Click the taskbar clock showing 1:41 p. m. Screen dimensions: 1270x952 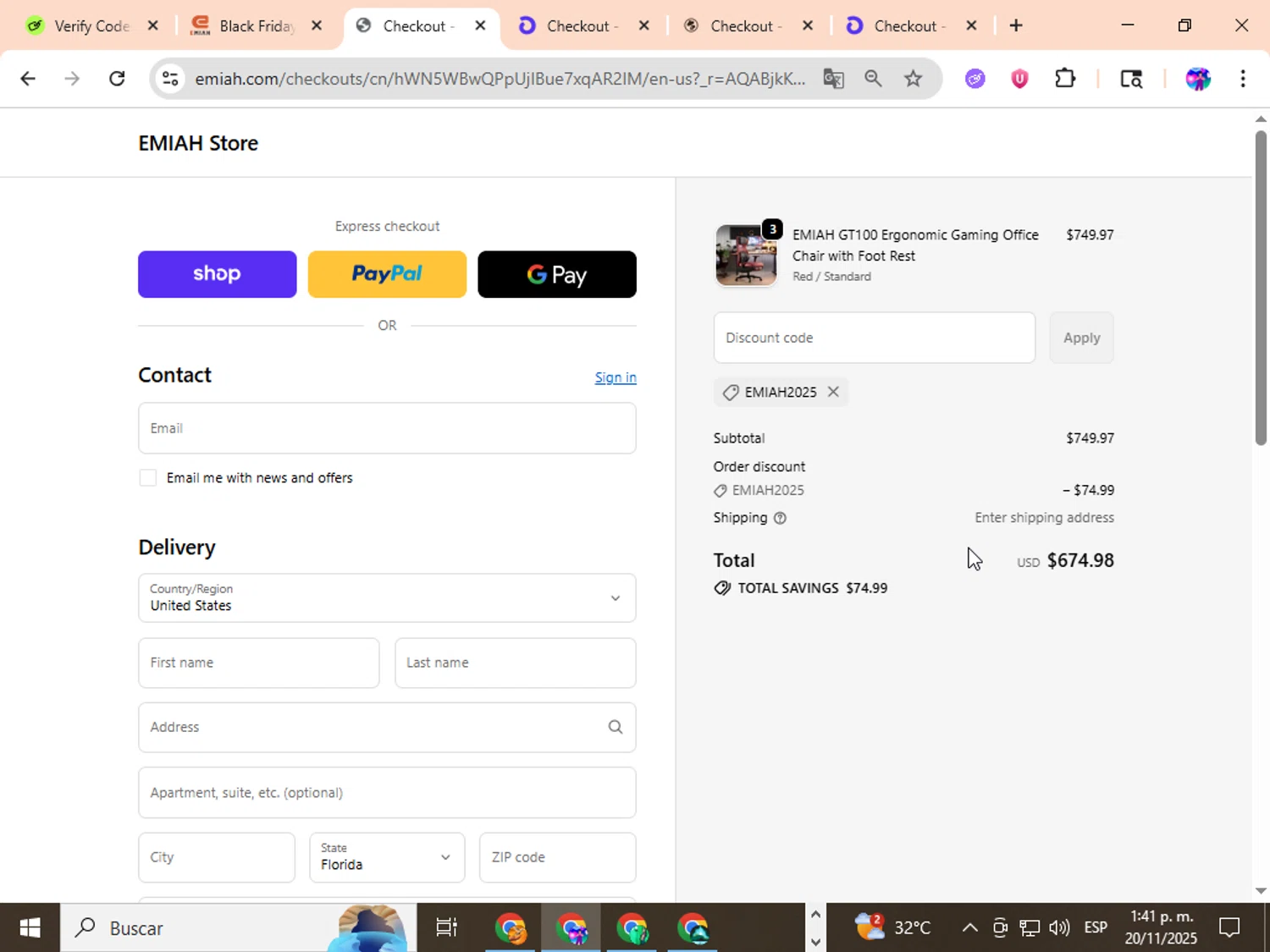[x=1161, y=927]
